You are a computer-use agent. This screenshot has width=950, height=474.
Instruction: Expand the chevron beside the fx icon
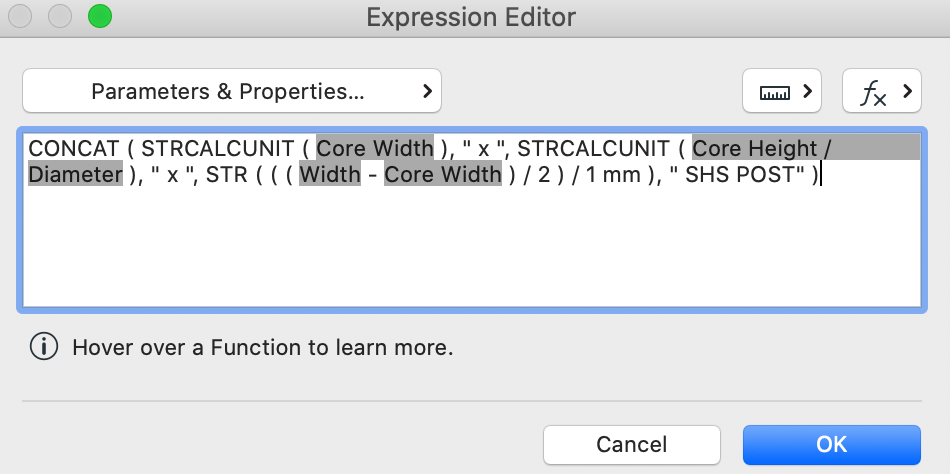tap(906, 92)
